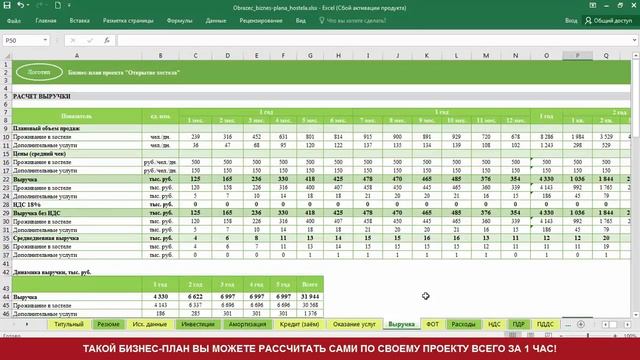Click the vertical scrollbar up arrow
Screen dimensions: 640x360
pos(636,56)
